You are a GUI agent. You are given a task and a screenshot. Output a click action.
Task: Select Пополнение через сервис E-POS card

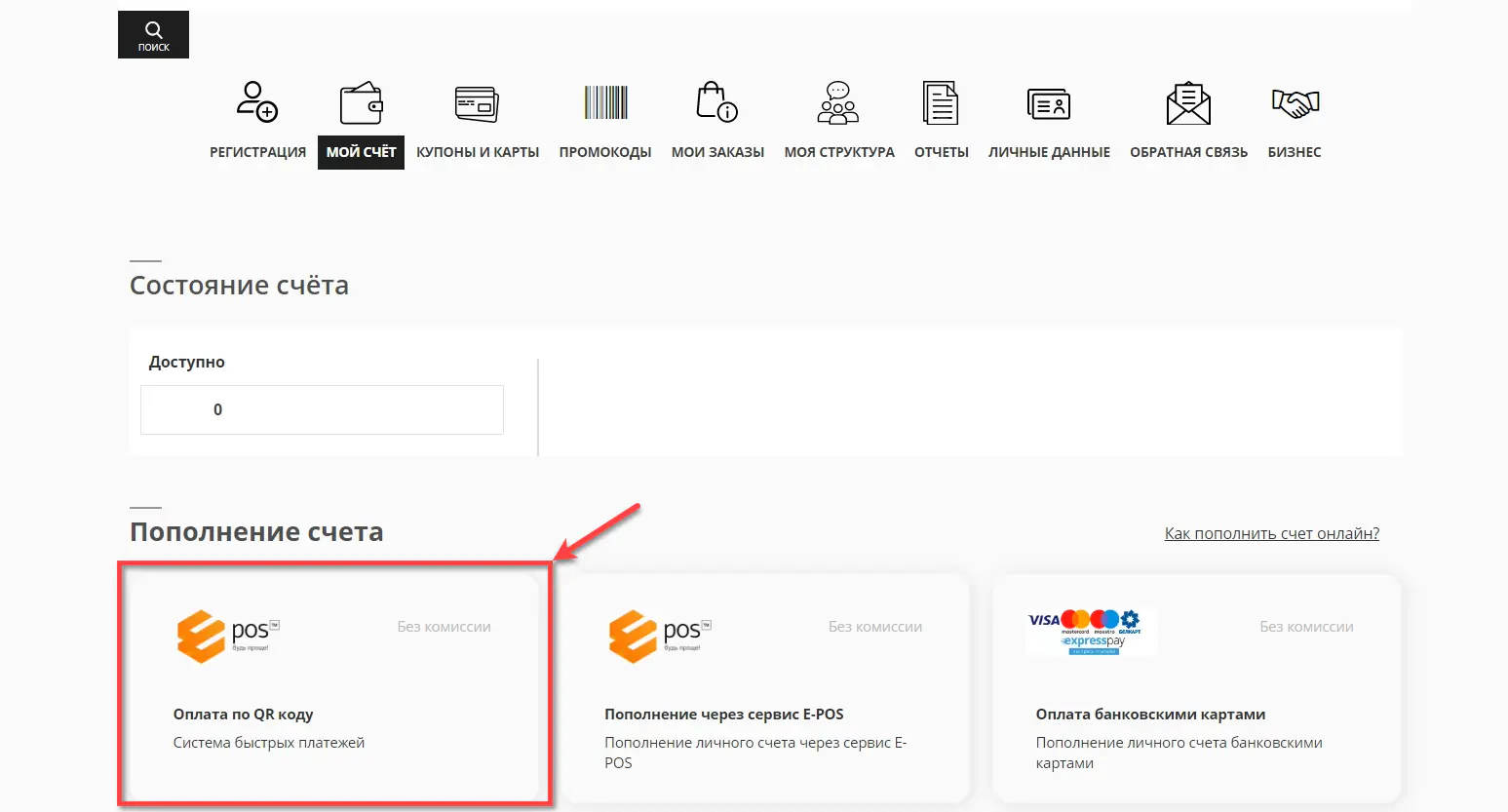pos(766,689)
